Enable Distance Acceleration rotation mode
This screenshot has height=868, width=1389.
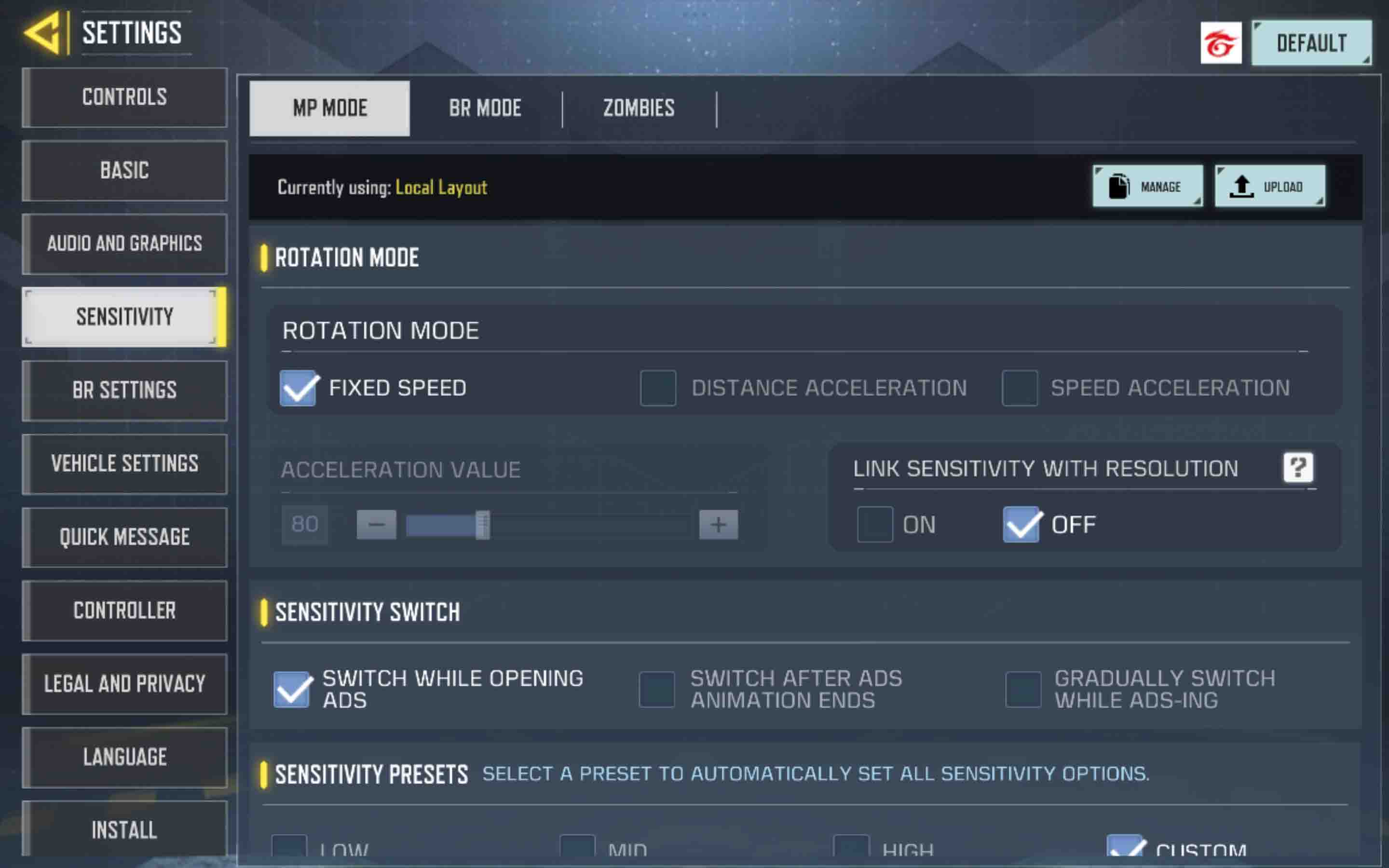(658, 388)
